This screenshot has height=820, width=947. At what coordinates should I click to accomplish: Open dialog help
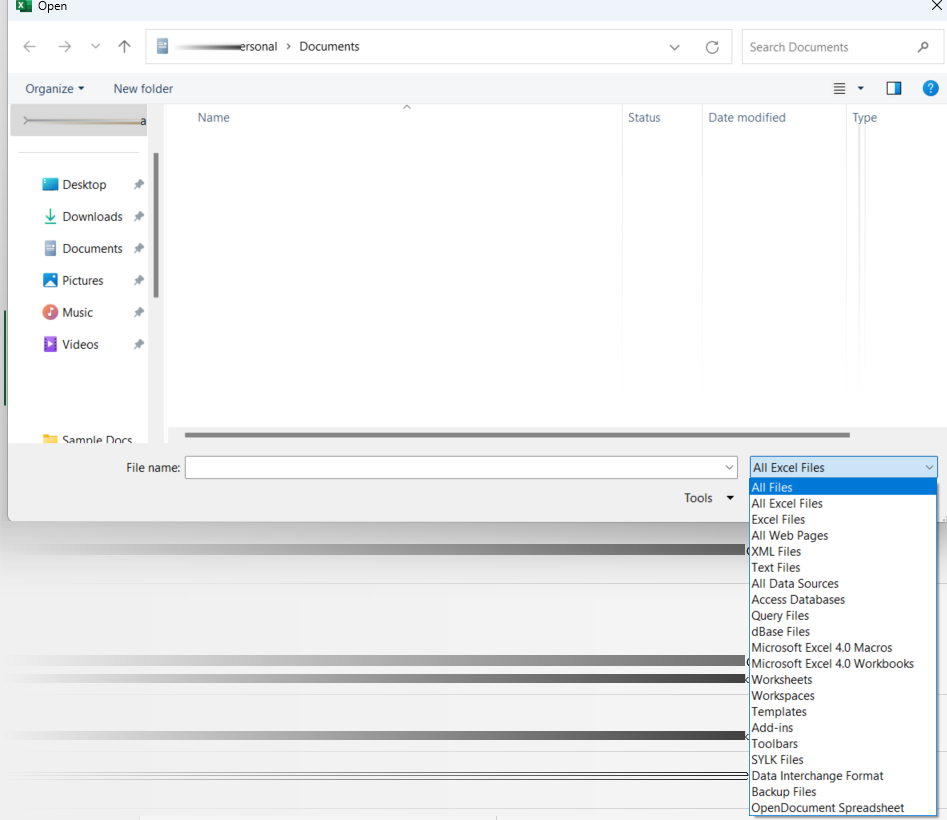click(x=930, y=89)
